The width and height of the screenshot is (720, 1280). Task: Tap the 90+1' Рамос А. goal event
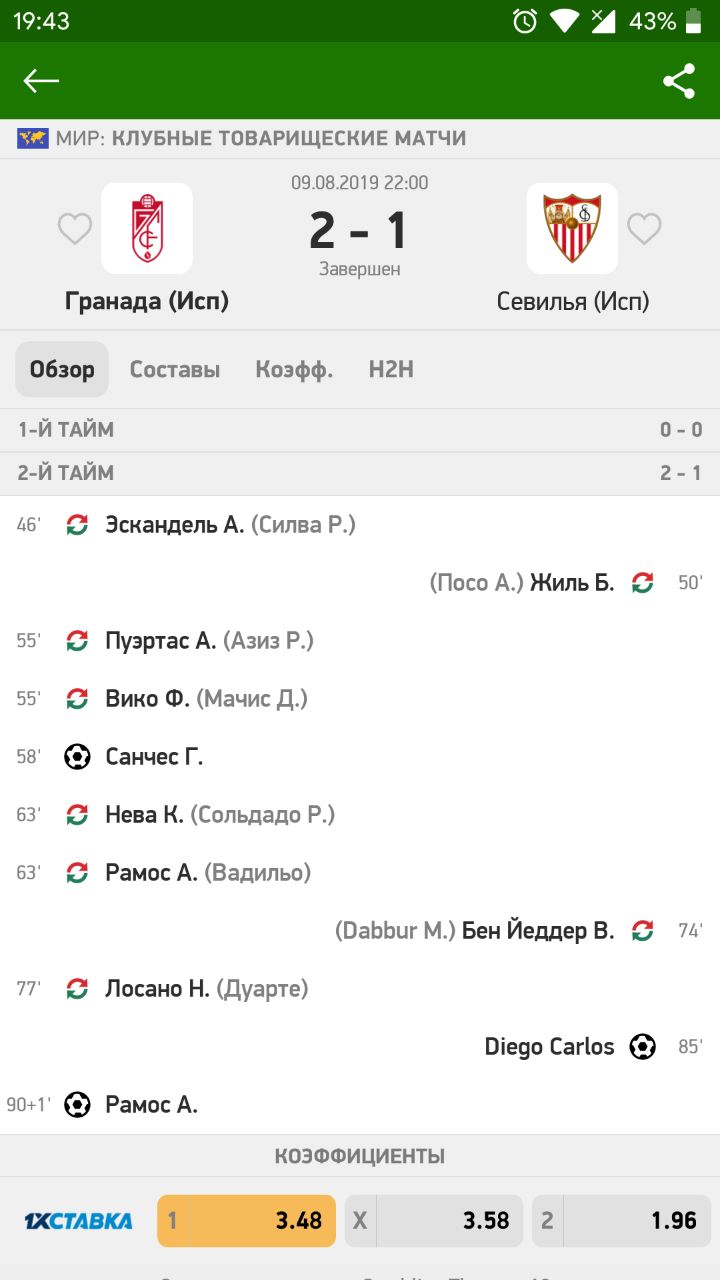click(x=150, y=1105)
